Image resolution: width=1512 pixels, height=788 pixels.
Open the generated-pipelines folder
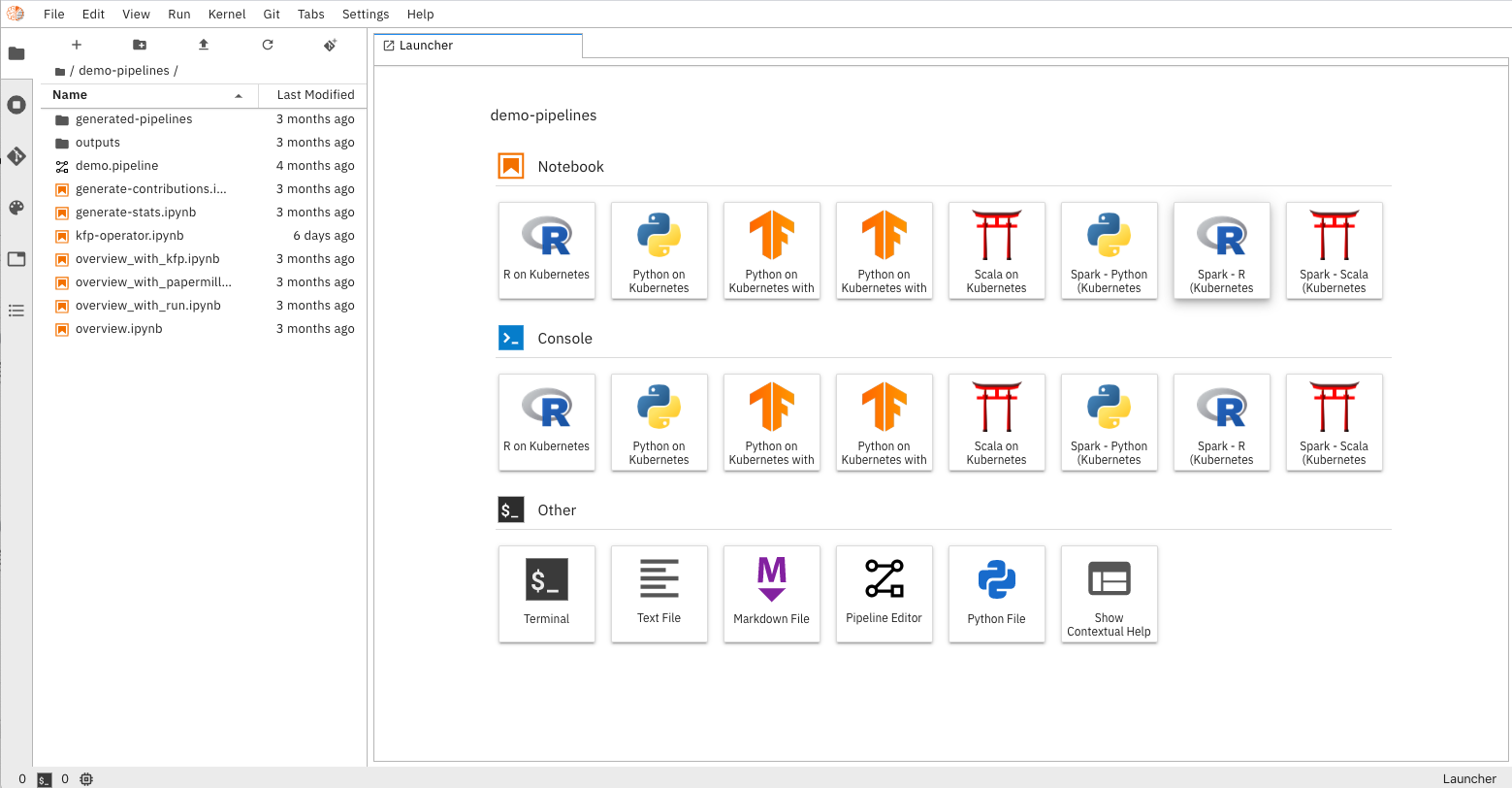pos(134,119)
